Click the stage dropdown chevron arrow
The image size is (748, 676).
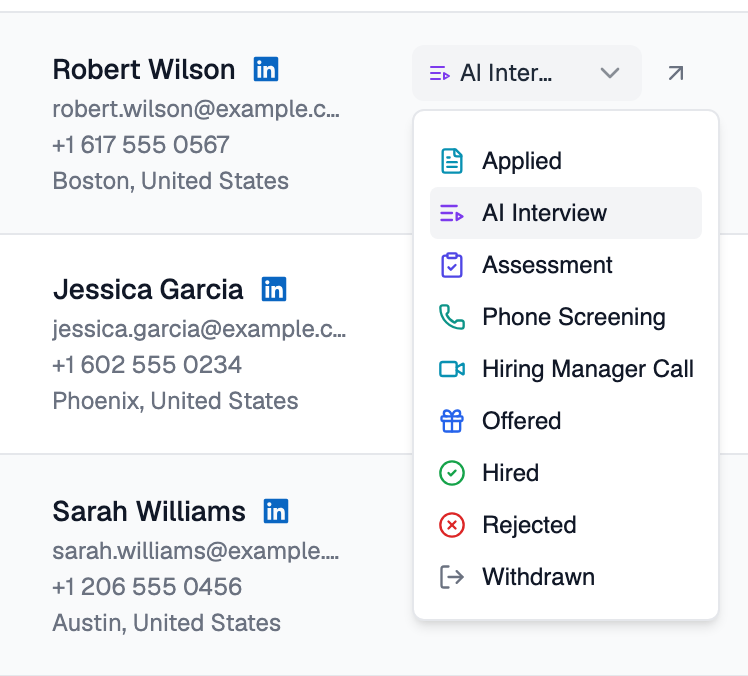click(x=610, y=73)
